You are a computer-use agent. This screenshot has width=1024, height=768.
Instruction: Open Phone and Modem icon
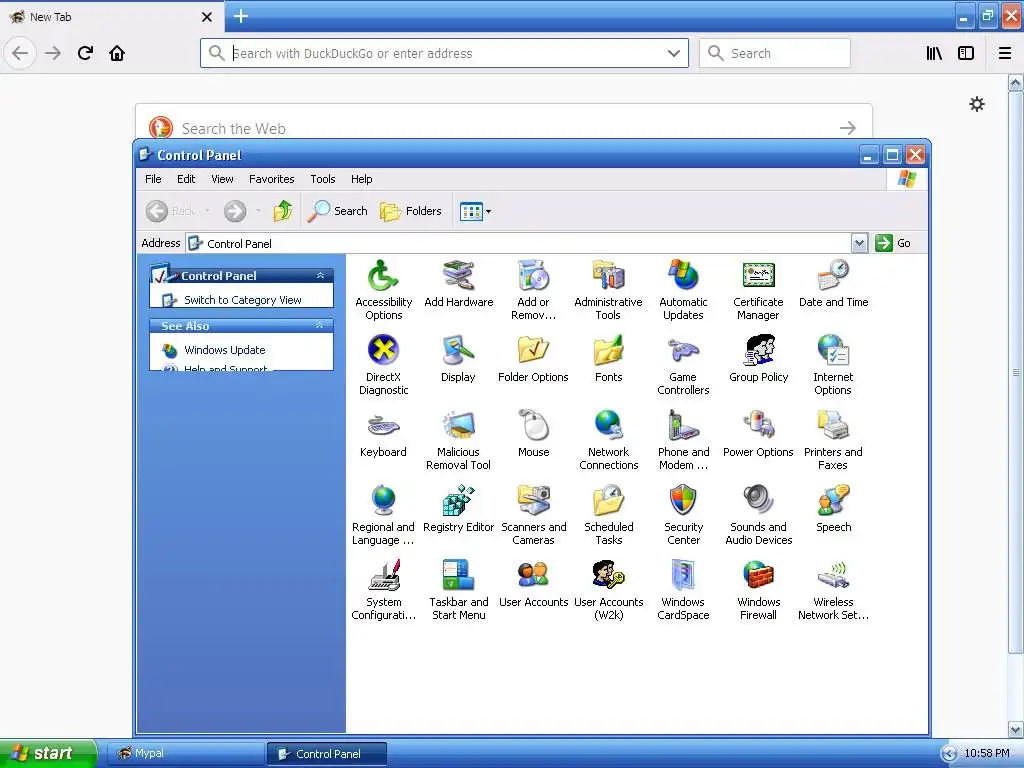click(683, 440)
